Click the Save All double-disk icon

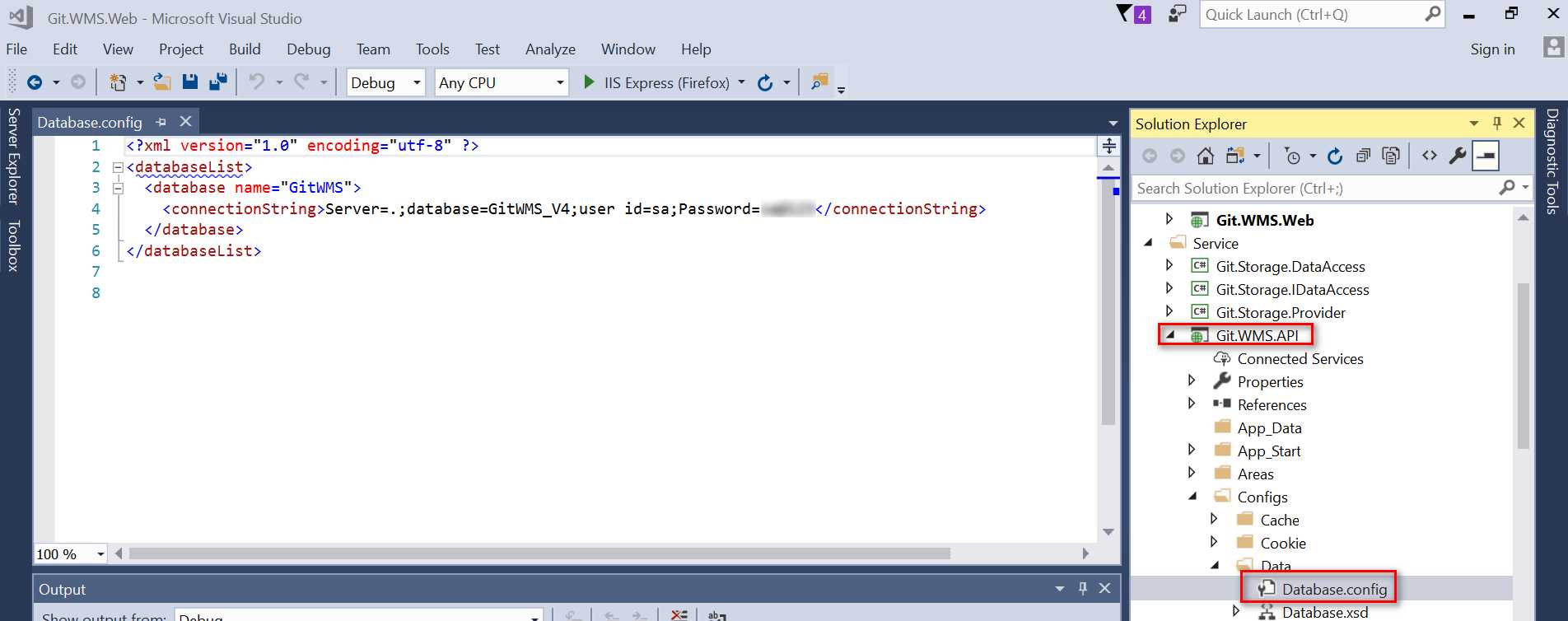[218, 82]
